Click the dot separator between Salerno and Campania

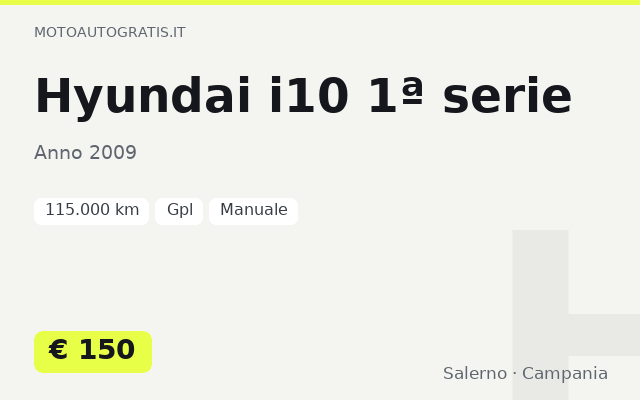click(514, 373)
